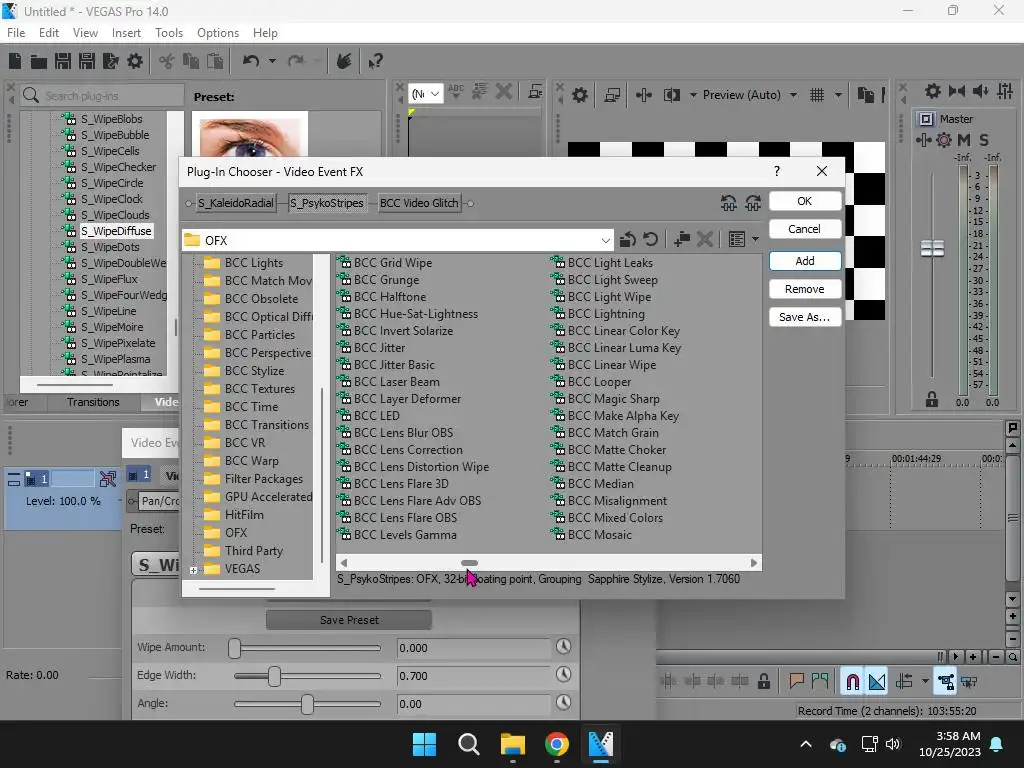Toggle Downmix Output icon in Master panel
This screenshot has height=768, width=1024.
(957, 91)
